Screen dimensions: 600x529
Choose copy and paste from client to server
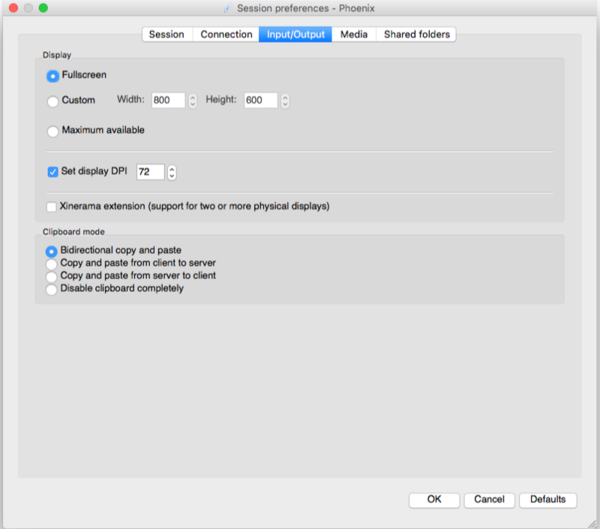click(52, 263)
